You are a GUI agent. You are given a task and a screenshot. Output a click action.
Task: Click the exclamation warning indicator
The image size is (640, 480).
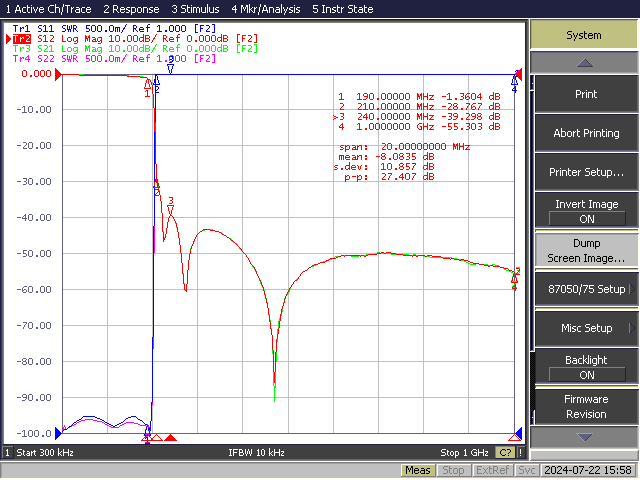(520, 453)
